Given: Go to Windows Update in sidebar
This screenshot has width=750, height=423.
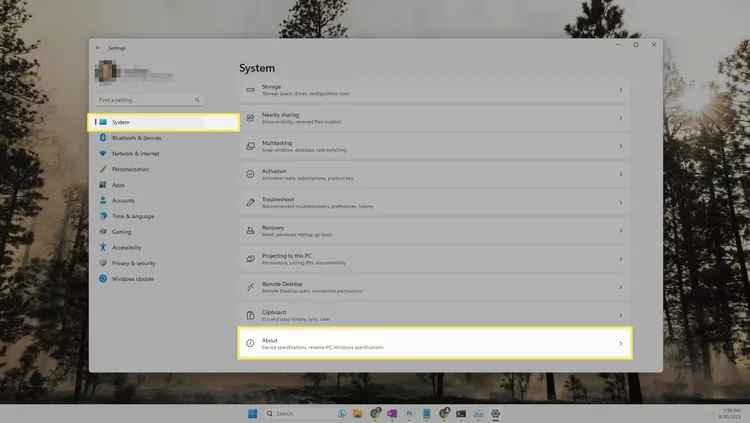Looking at the screenshot, I should click(132, 279).
